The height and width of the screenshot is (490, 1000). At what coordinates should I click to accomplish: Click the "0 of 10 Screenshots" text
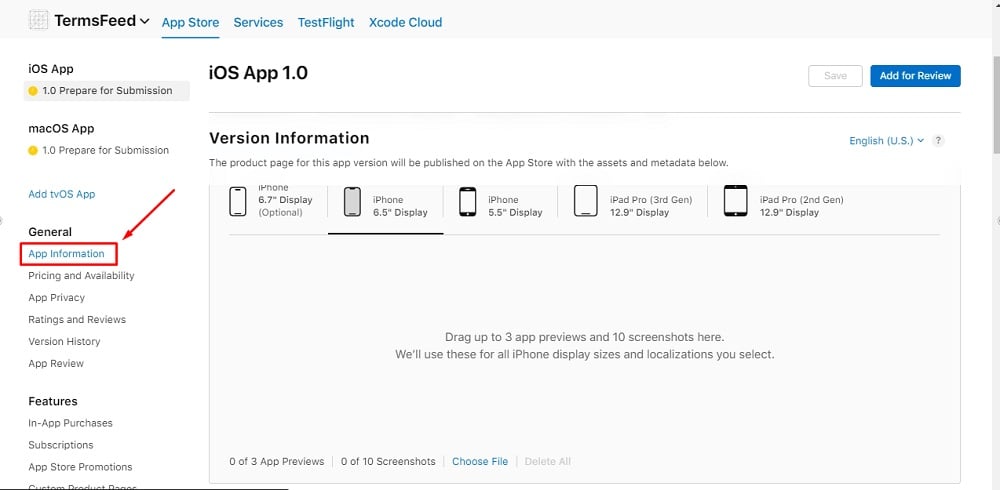click(388, 461)
